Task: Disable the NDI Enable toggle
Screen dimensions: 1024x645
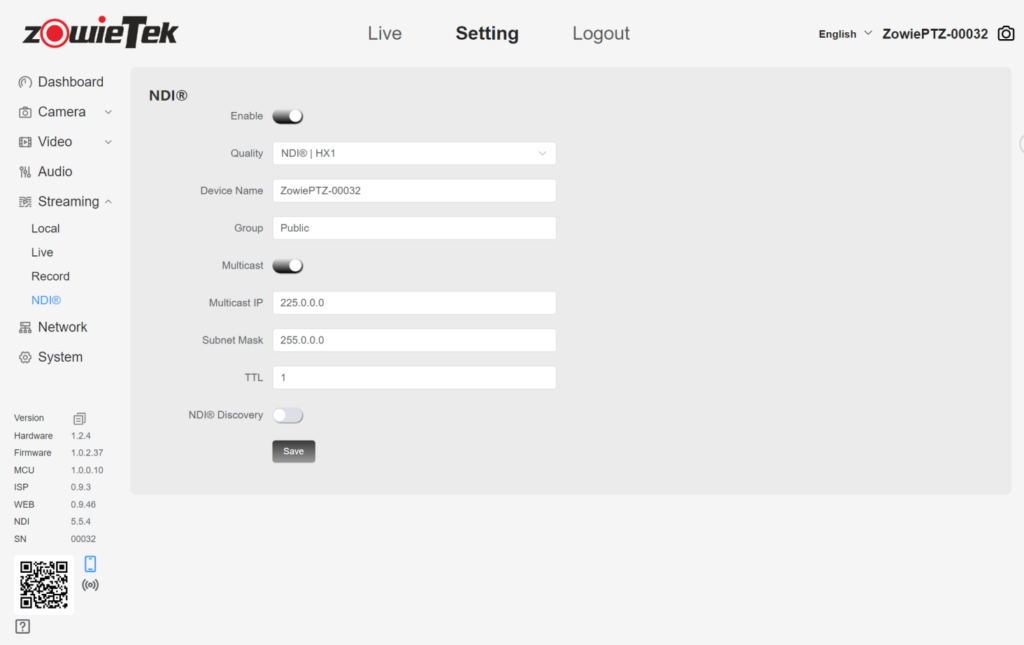Action: click(x=288, y=116)
